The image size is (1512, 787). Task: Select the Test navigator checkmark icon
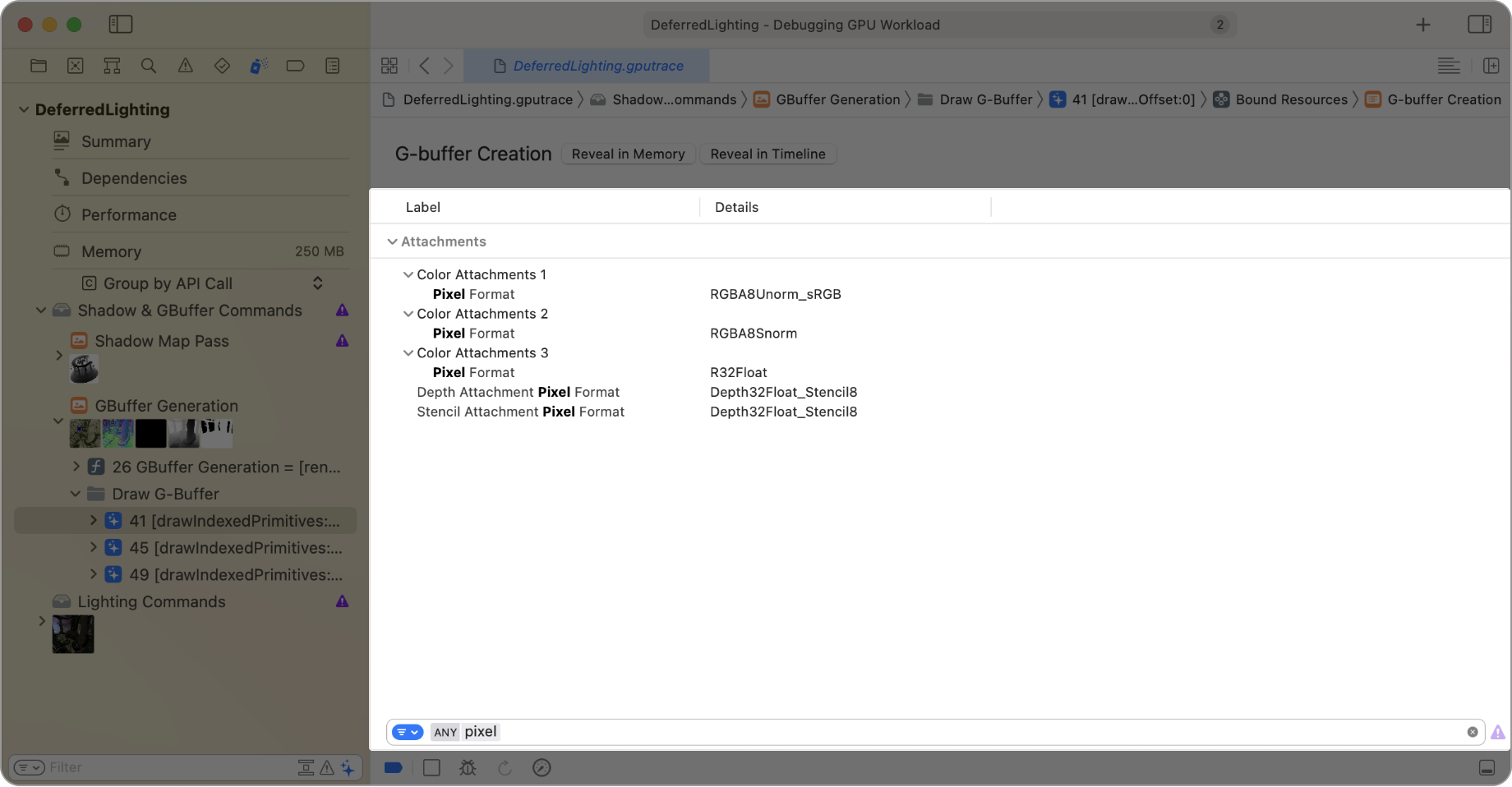tap(222, 66)
